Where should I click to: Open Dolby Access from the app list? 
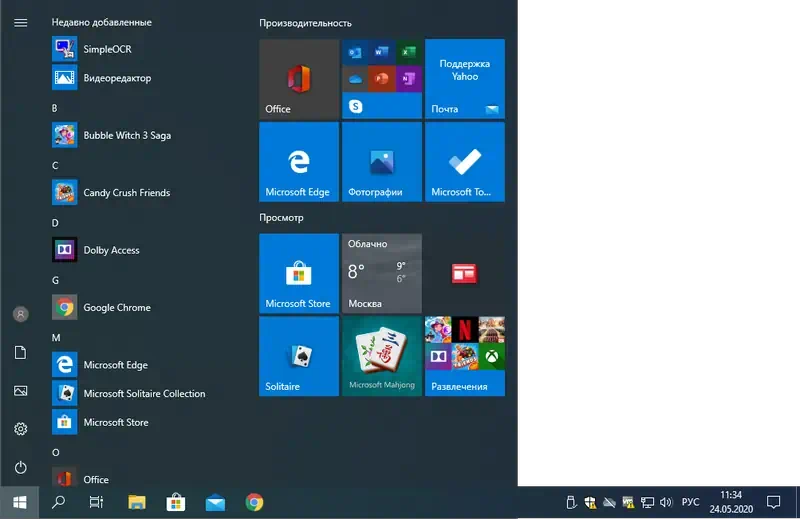coord(111,250)
